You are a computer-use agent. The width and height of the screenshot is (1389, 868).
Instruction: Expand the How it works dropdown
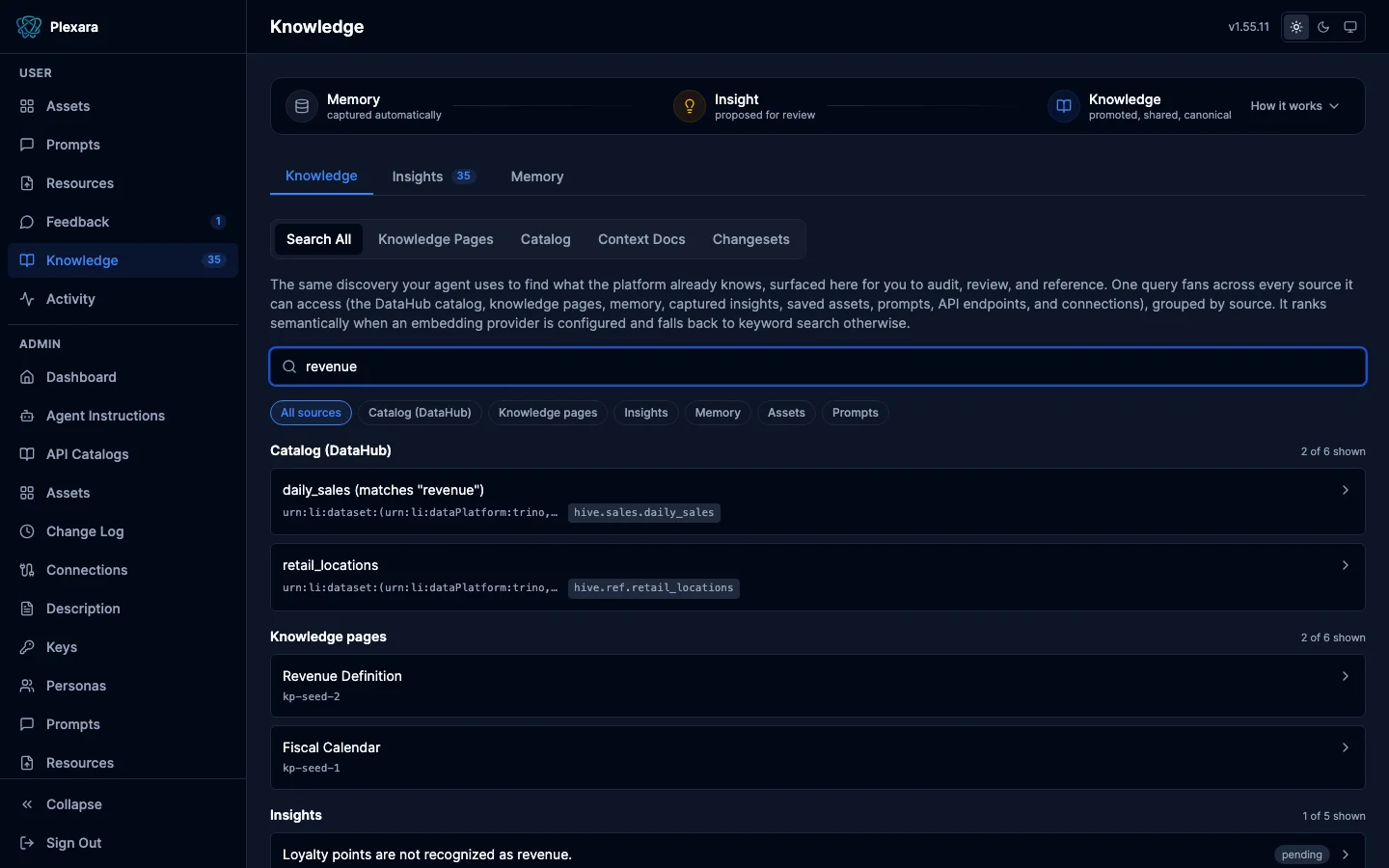click(x=1295, y=106)
